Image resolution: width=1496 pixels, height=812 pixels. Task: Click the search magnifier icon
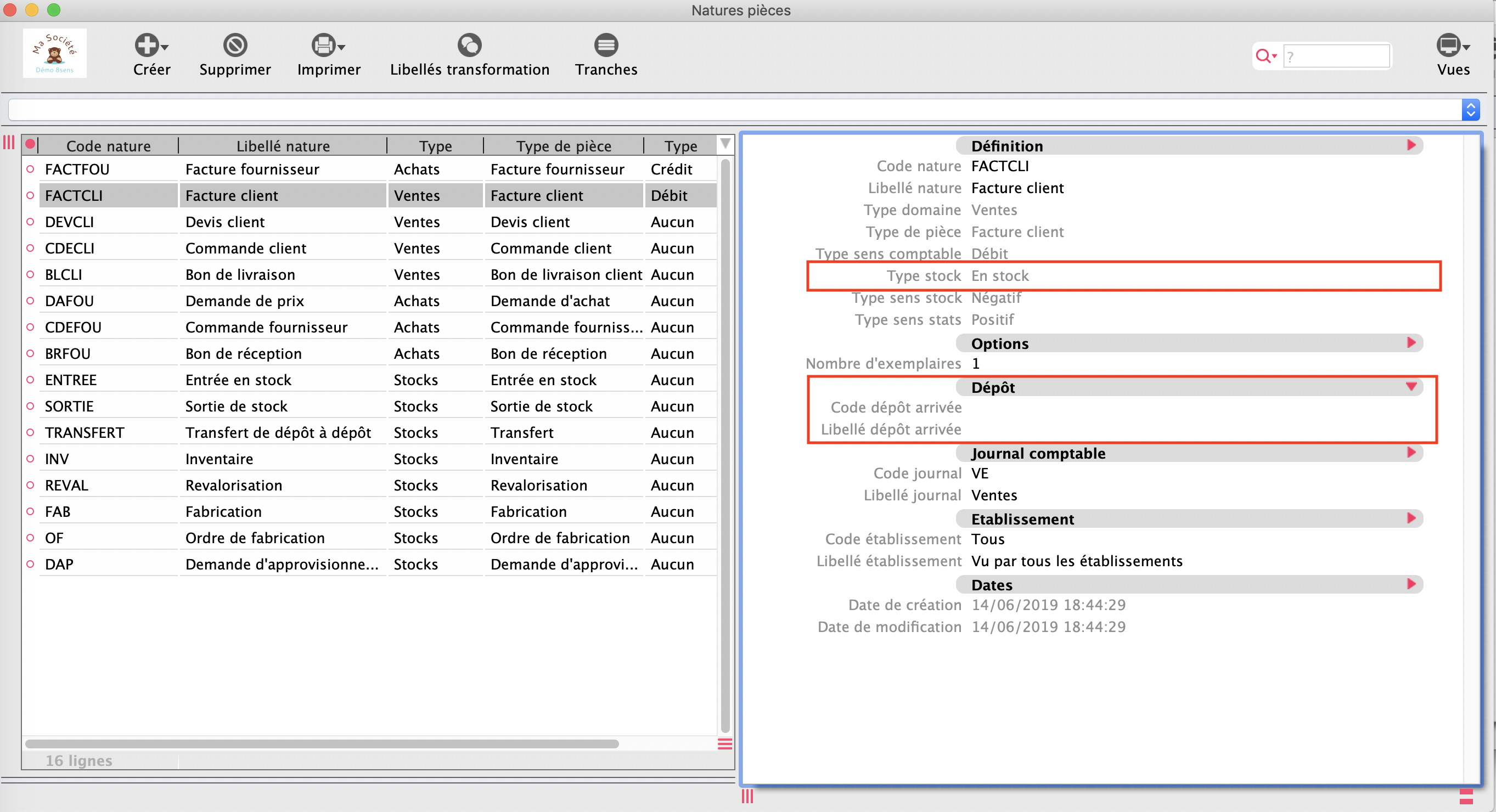1263,56
